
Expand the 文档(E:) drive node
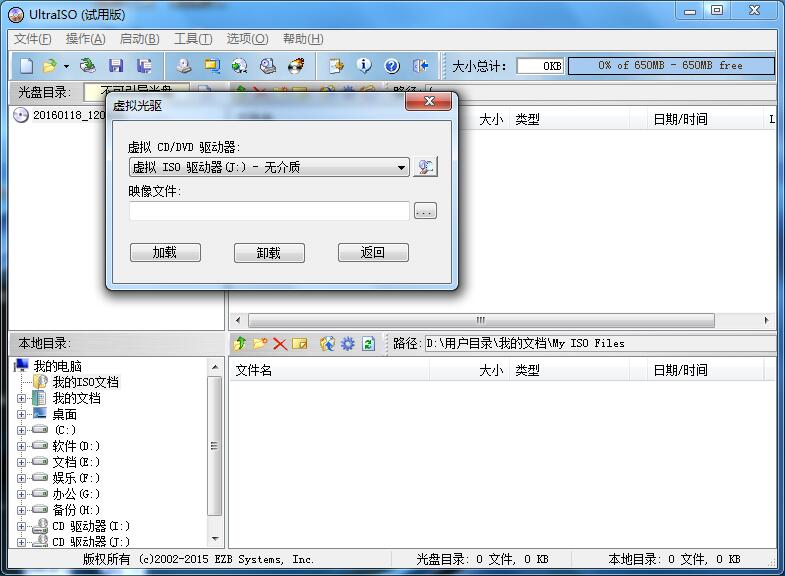tap(22, 462)
